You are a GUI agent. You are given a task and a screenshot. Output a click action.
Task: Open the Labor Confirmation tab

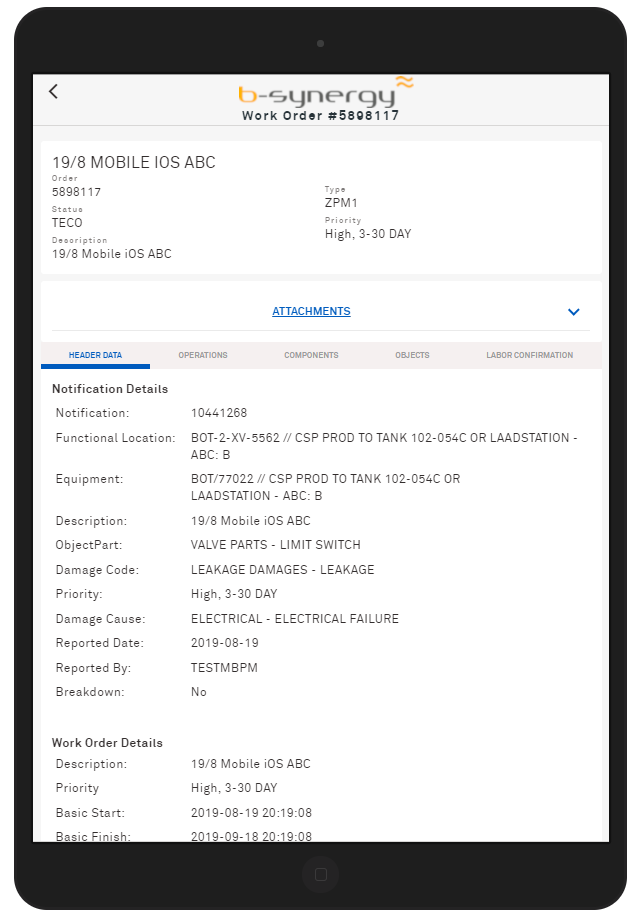[529, 355]
